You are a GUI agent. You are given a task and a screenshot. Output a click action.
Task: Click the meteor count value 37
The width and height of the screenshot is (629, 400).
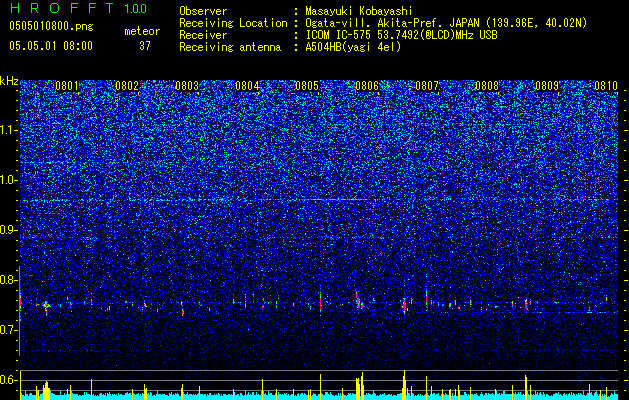145,46
